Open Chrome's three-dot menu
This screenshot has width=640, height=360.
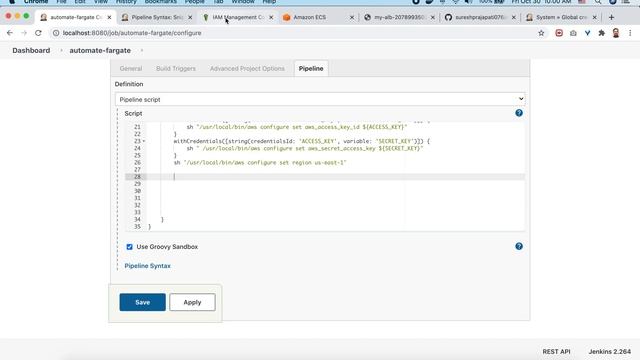[x=630, y=33]
